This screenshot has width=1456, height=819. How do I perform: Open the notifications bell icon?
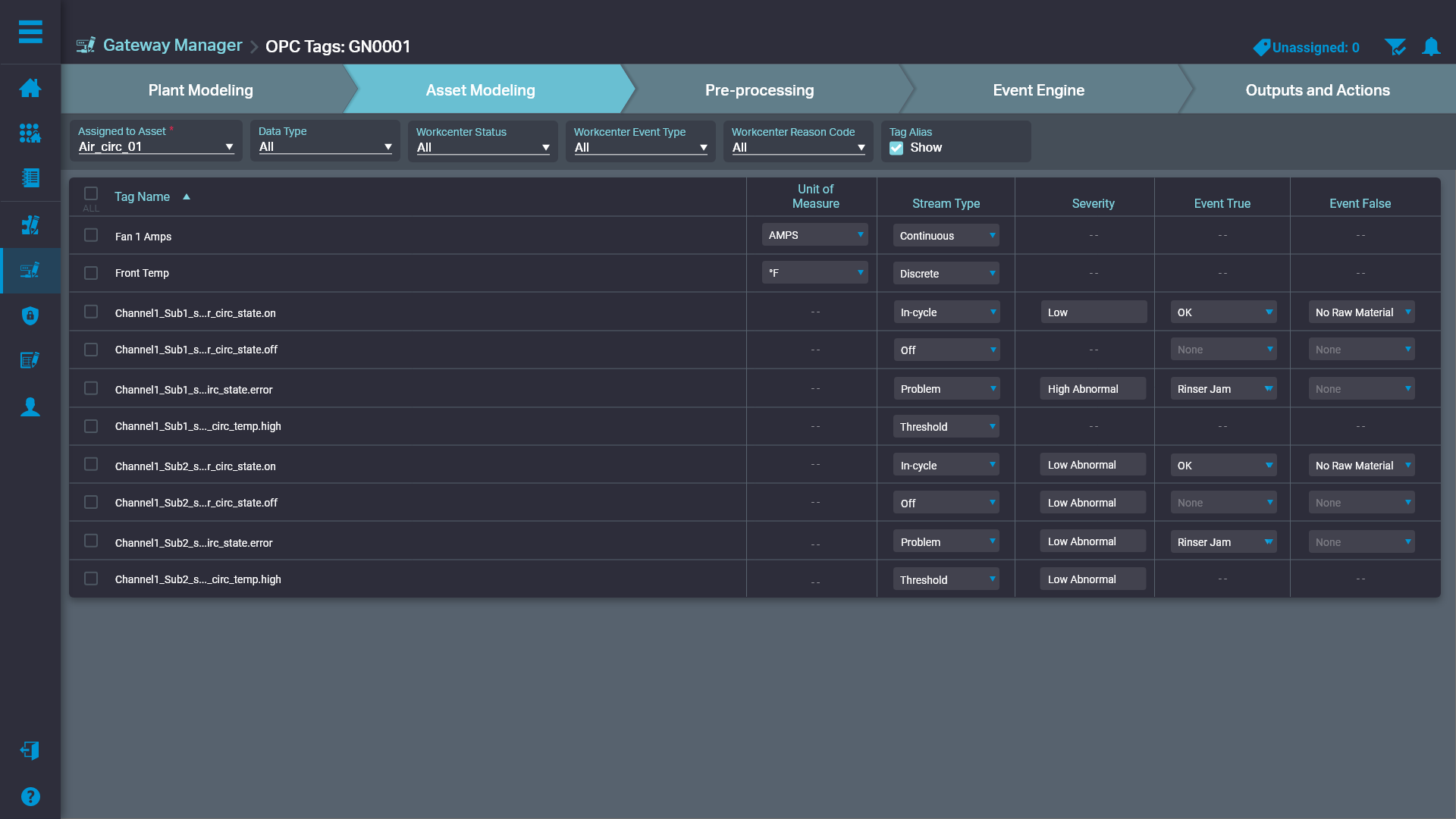(x=1431, y=47)
